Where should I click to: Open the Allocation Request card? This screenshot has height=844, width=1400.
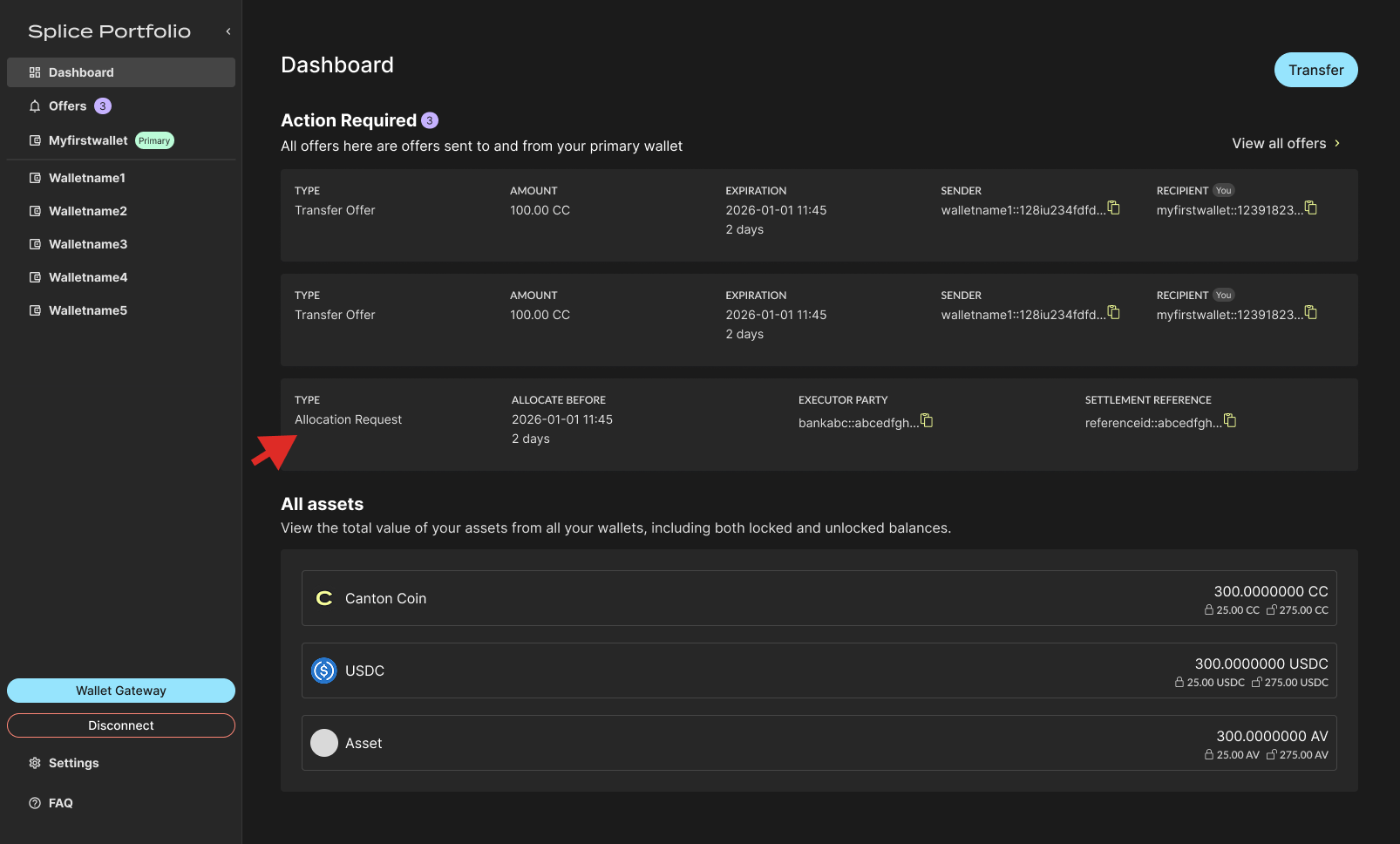pos(819,425)
